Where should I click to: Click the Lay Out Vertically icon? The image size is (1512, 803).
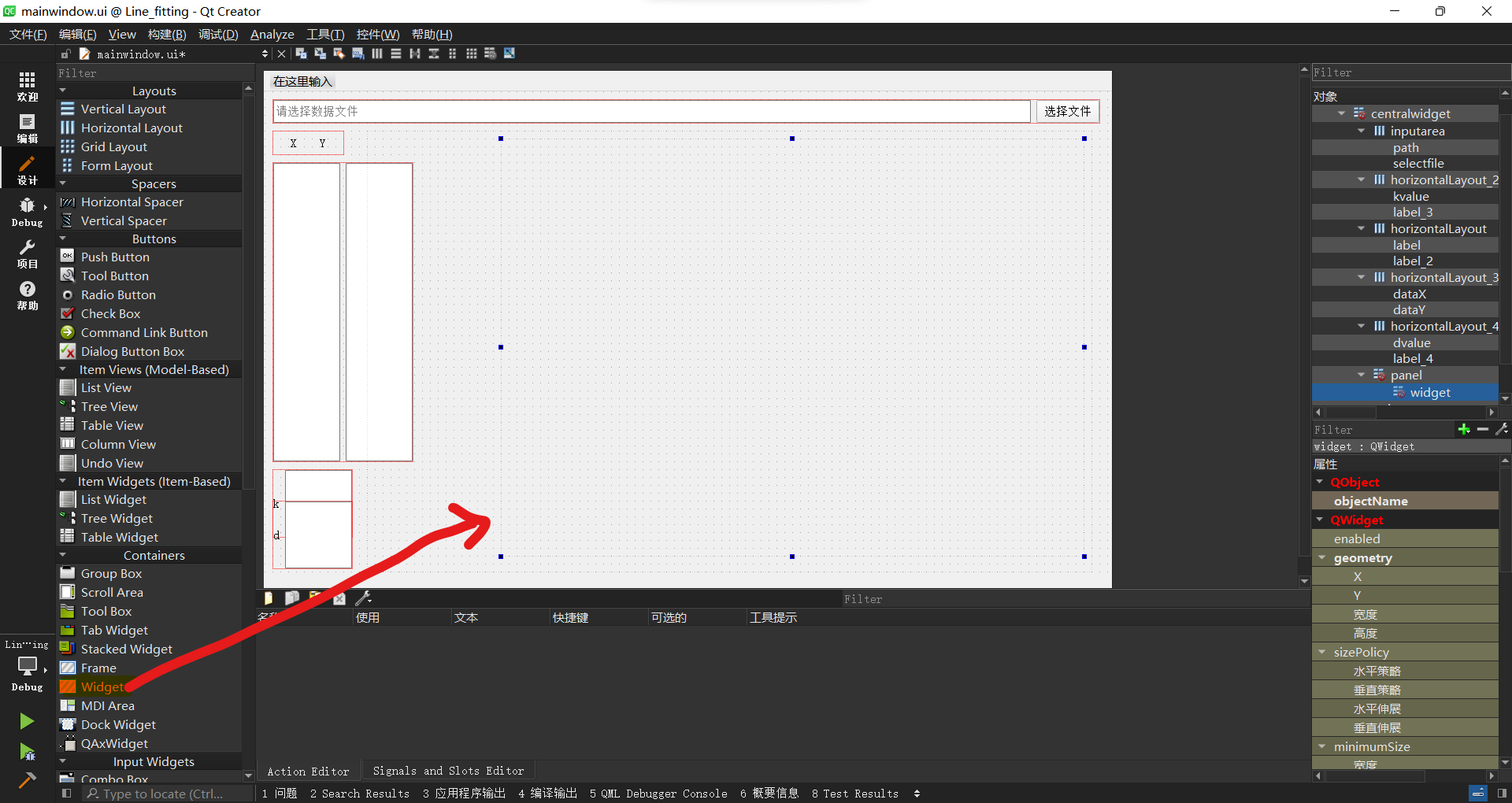pyautogui.click(x=396, y=54)
